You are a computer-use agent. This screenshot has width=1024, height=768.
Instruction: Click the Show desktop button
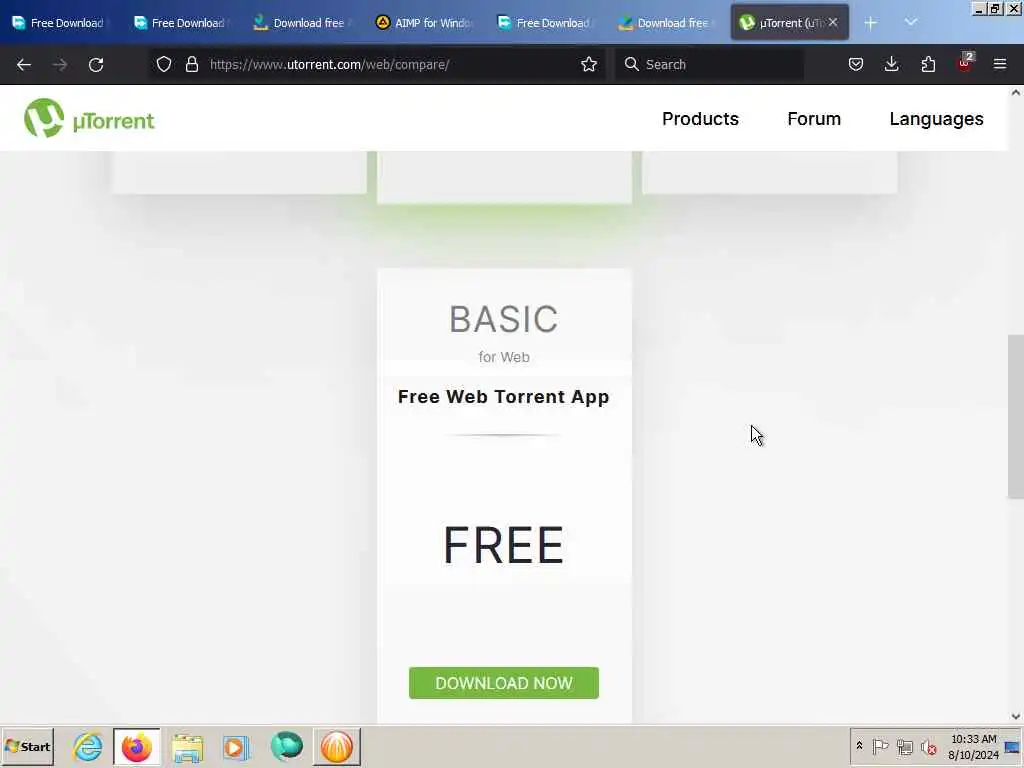pos(1014,746)
